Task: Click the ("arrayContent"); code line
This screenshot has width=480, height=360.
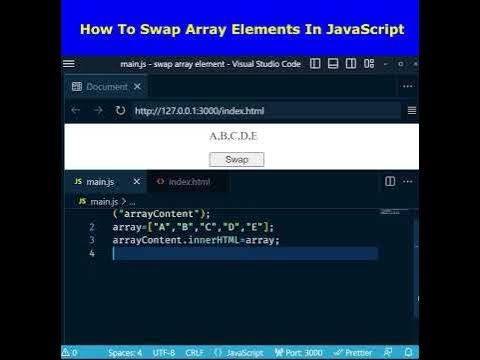Action: (x=162, y=214)
